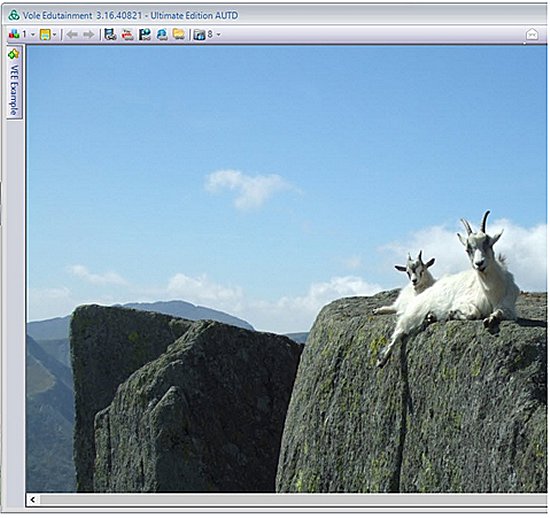Click the blue picture media icon

click(x=145, y=34)
